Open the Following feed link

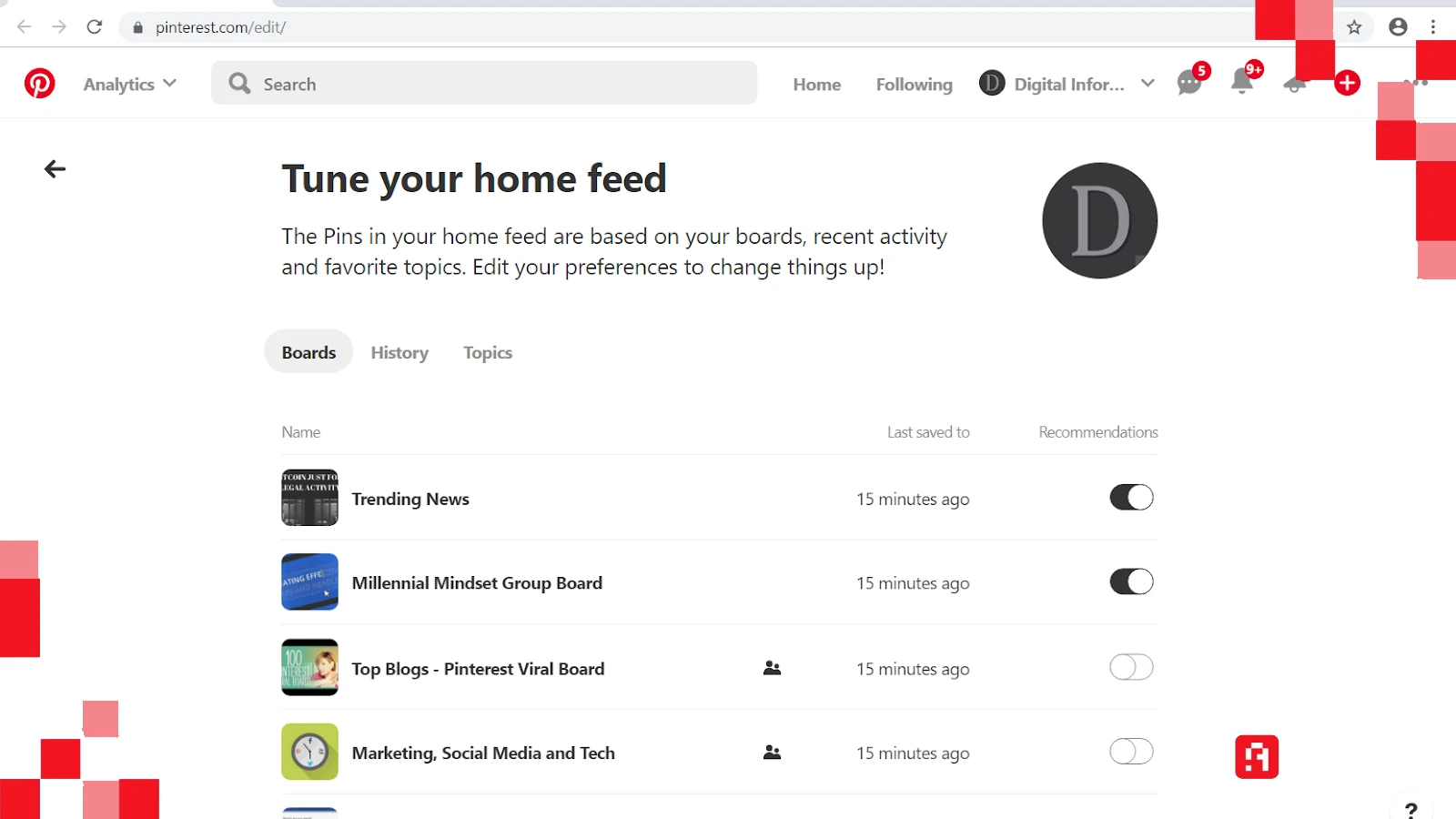[x=914, y=85]
